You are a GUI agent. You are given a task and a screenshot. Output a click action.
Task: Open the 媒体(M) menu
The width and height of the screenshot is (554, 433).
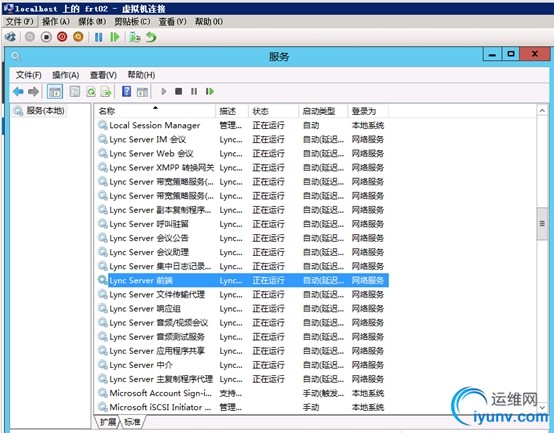92,22
